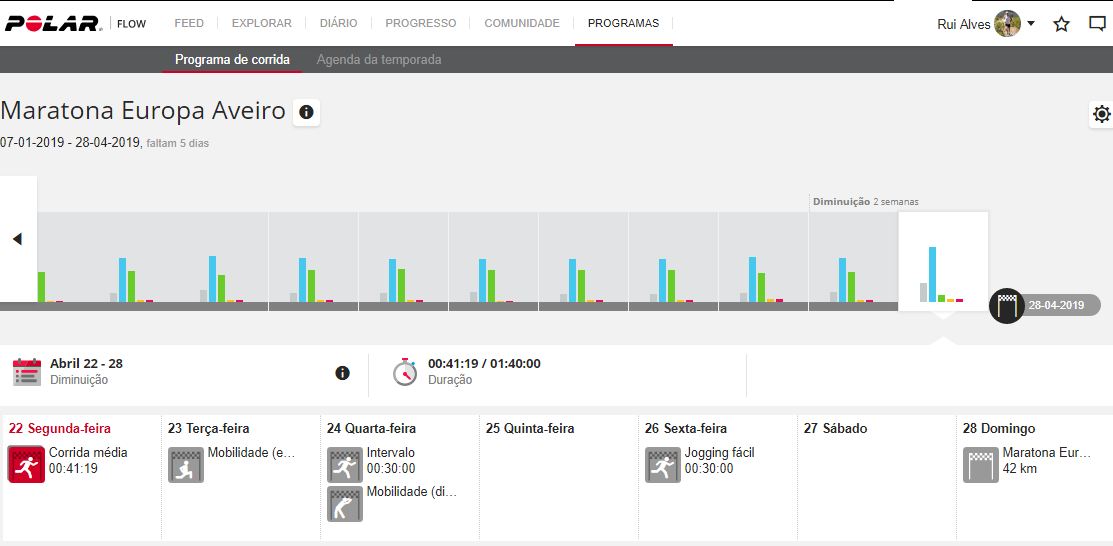The image size is (1113, 546).
Task: Open Friday's Jogging fácil icon
Action: 663,464
